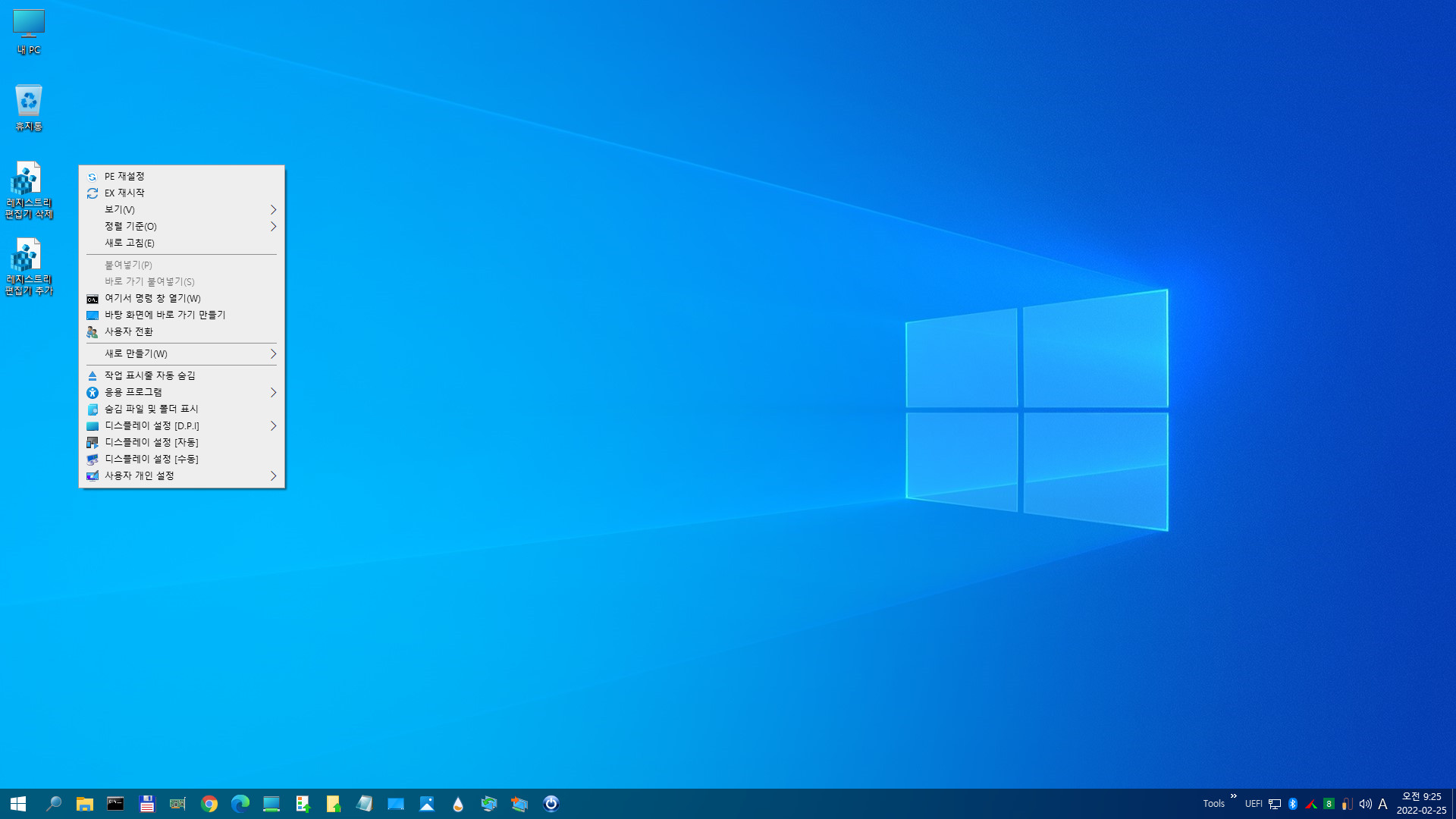Choose 작업 표시줄 자동 숨김
The width and height of the screenshot is (1456, 819).
coord(182,375)
